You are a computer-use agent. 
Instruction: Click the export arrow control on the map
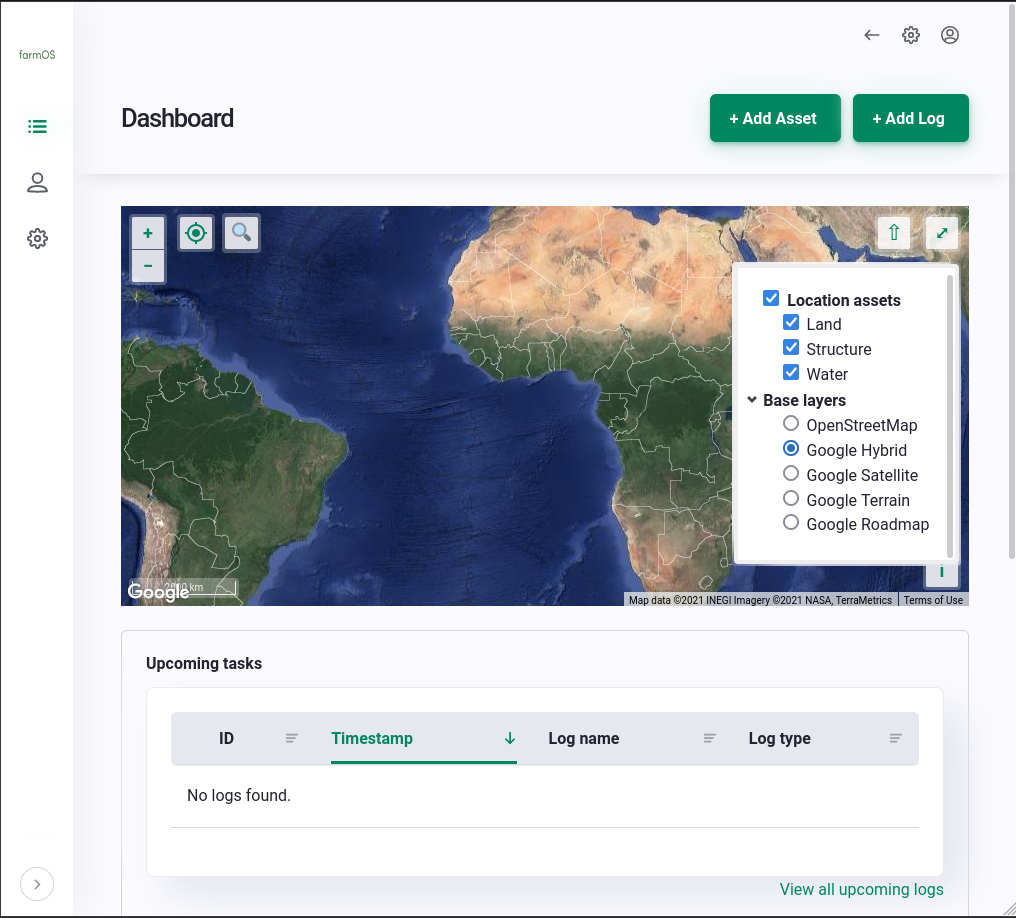point(893,232)
